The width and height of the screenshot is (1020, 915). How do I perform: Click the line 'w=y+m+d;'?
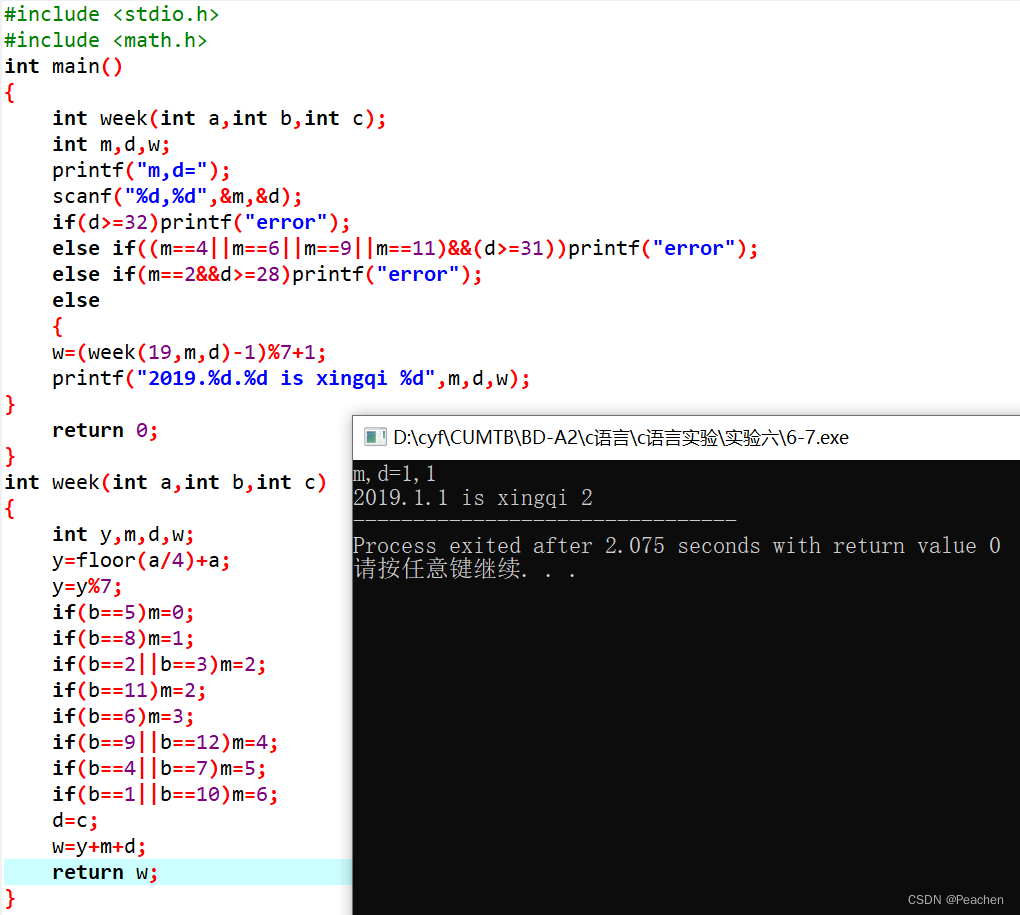tap(100, 846)
